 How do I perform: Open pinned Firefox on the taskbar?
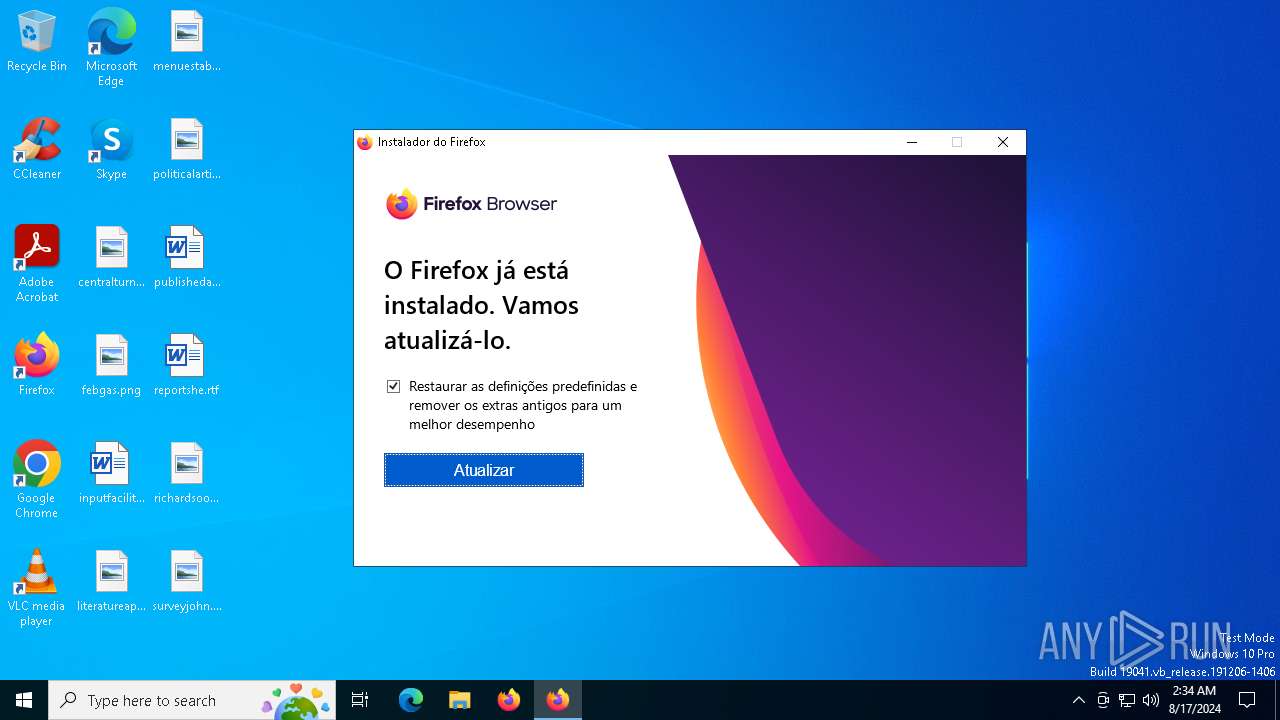pos(509,700)
